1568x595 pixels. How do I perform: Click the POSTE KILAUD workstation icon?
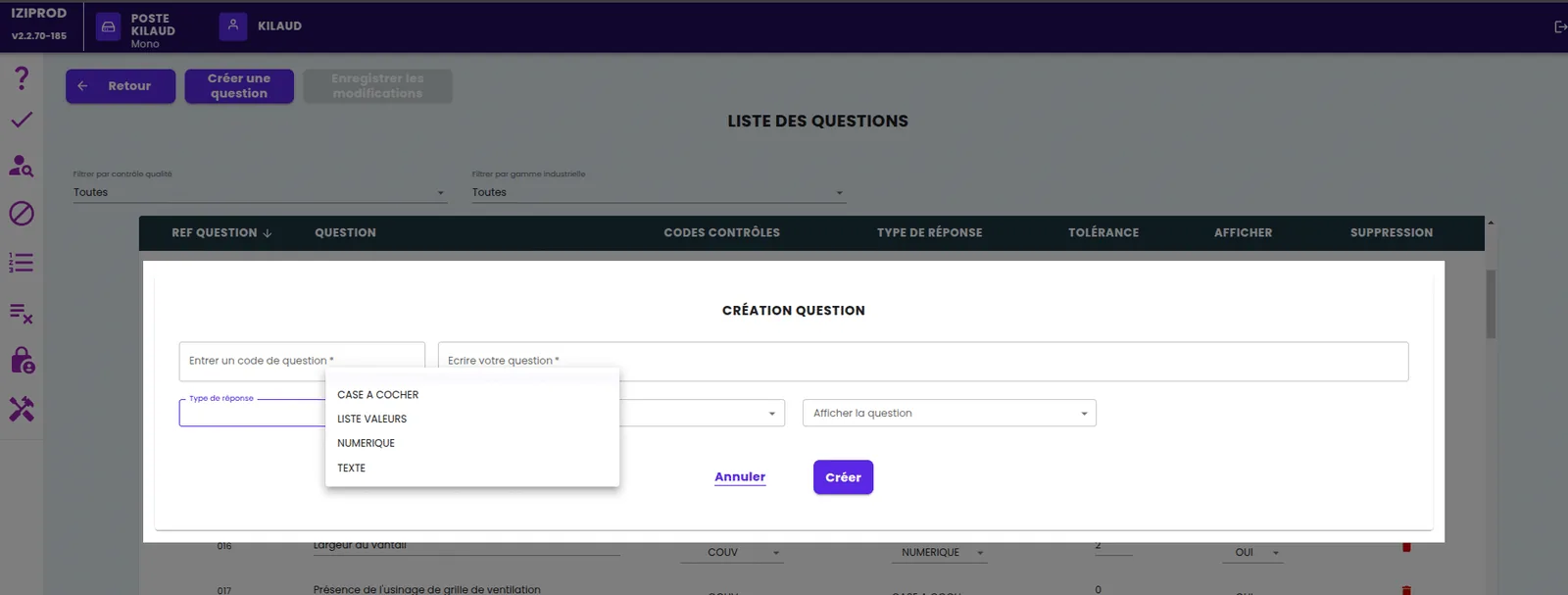[109, 26]
